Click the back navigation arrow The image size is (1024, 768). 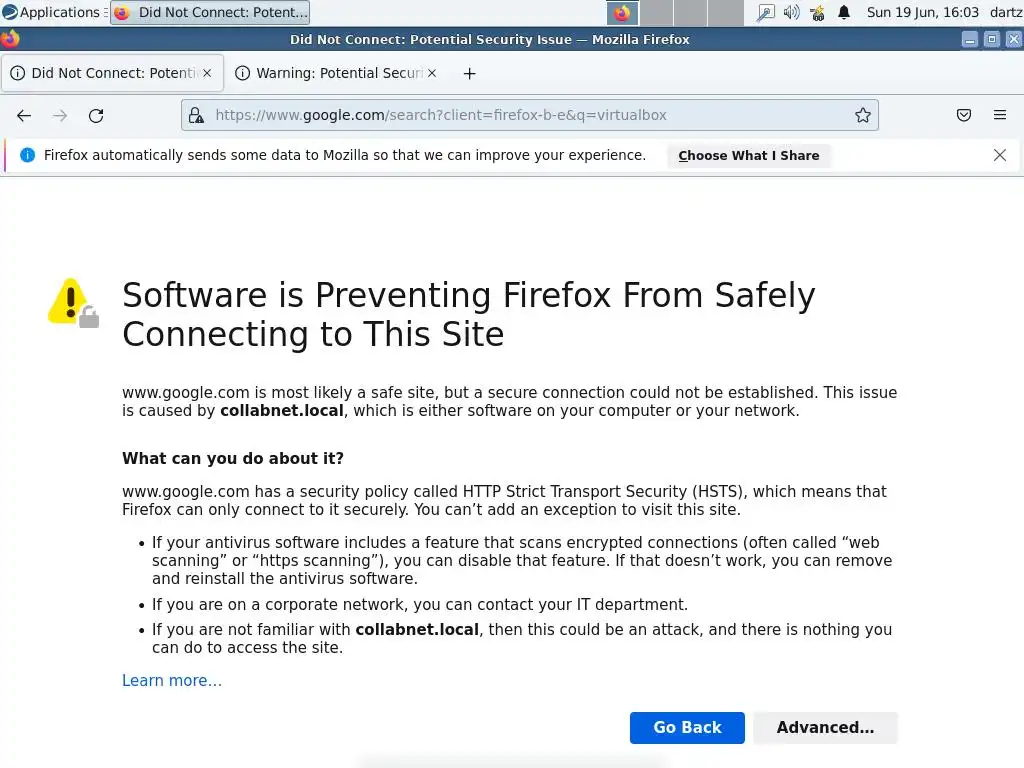(x=24, y=115)
